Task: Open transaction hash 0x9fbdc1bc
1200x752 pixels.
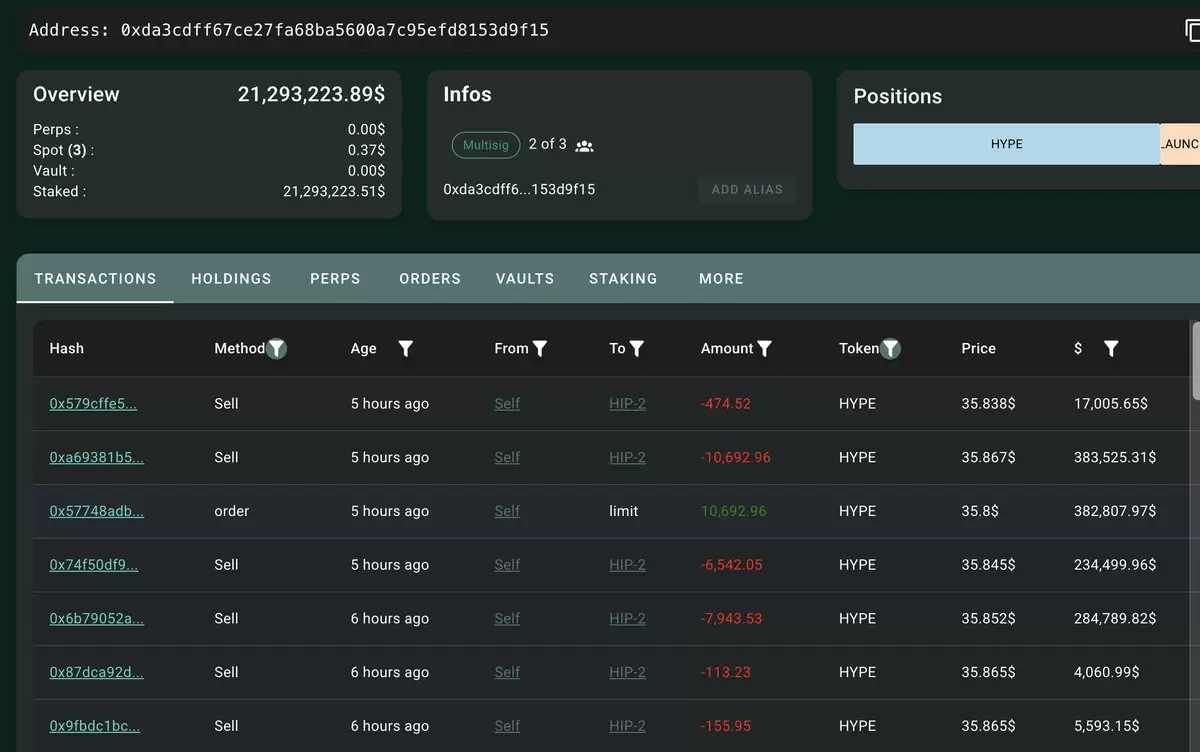Action: click(x=94, y=726)
